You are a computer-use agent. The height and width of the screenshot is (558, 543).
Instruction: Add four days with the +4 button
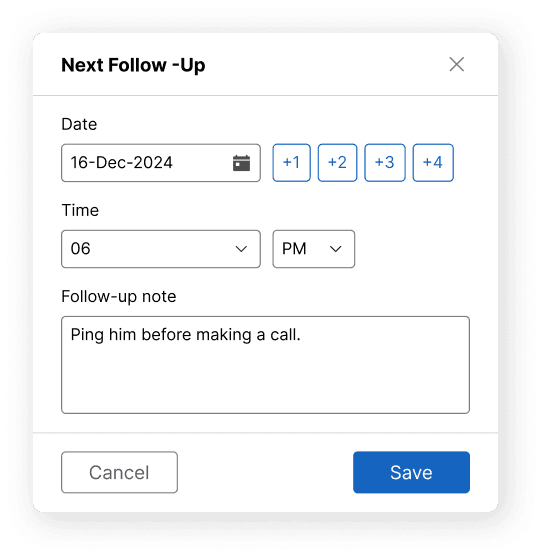coord(433,163)
